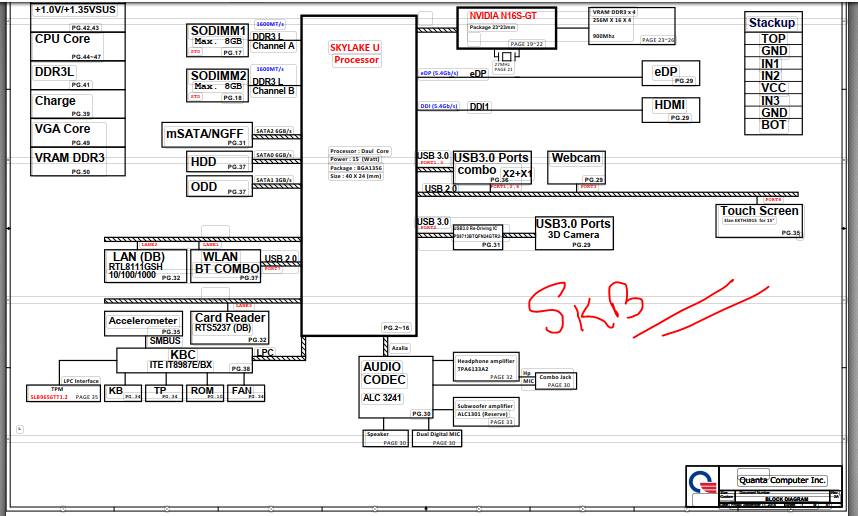858x516 pixels.
Task: Click the IN1 layer in Stackup
Action: coord(773,63)
